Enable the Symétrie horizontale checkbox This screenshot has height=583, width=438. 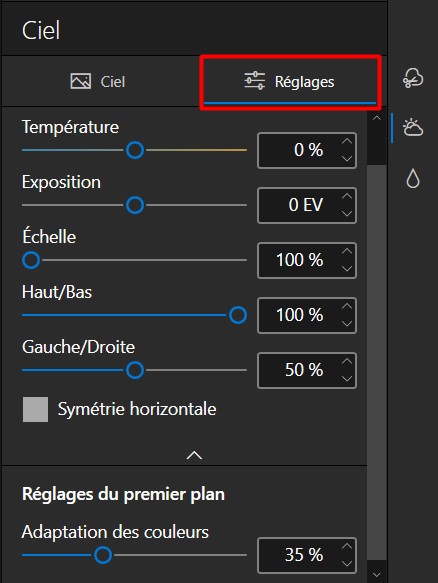tap(35, 409)
